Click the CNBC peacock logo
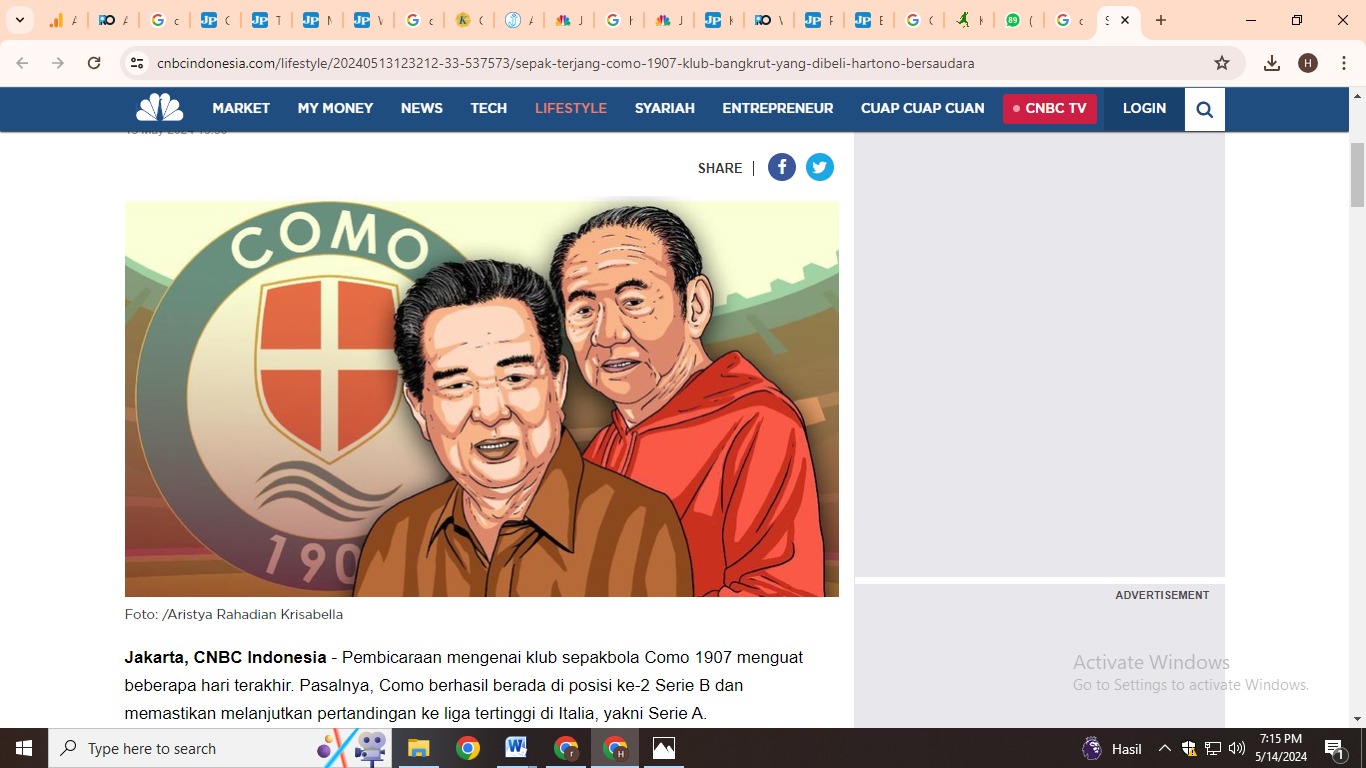Screen dimensions: 1366x768 point(160,108)
